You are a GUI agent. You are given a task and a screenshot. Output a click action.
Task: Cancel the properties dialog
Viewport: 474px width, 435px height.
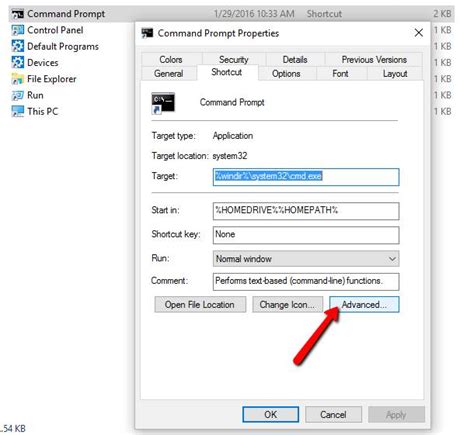click(333, 414)
